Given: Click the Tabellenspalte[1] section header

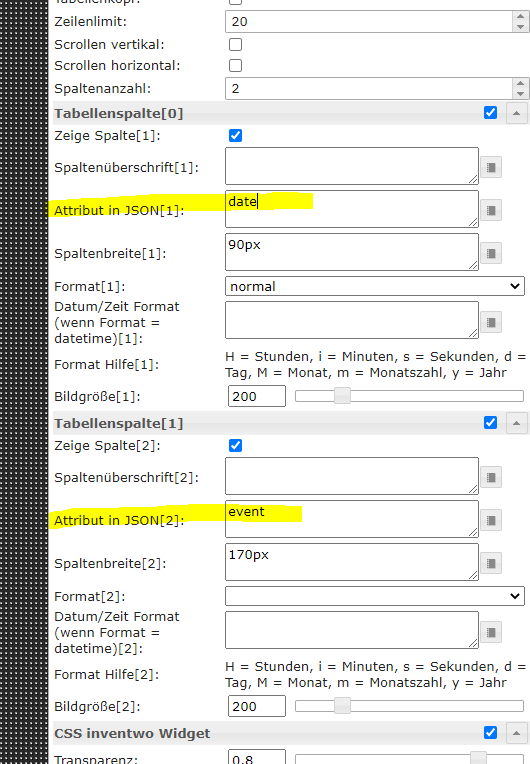Looking at the screenshot, I should (118, 423).
